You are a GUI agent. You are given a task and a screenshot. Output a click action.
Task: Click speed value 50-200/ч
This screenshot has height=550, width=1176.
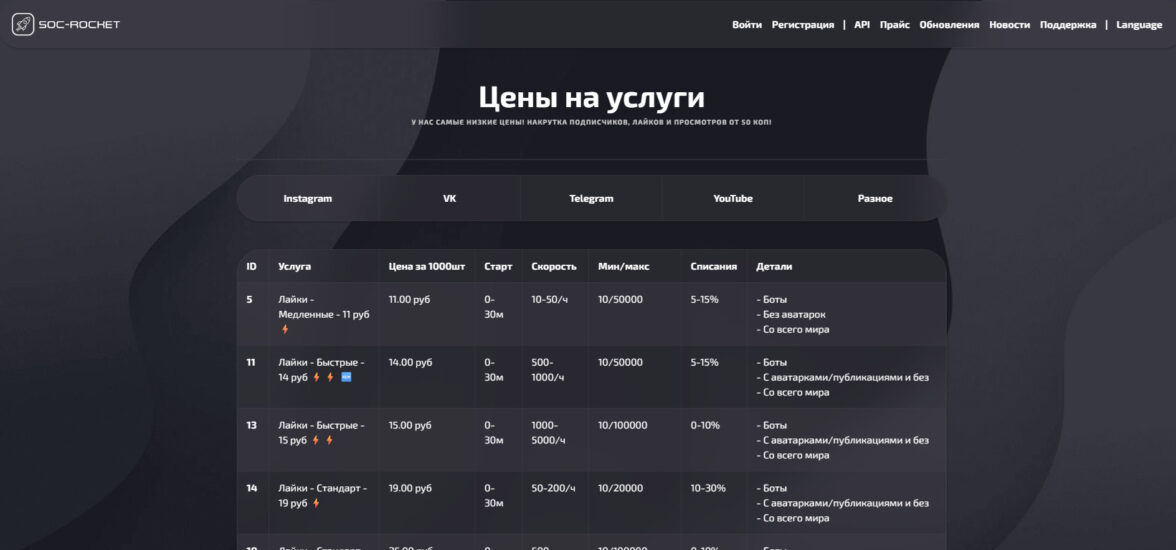pos(554,488)
